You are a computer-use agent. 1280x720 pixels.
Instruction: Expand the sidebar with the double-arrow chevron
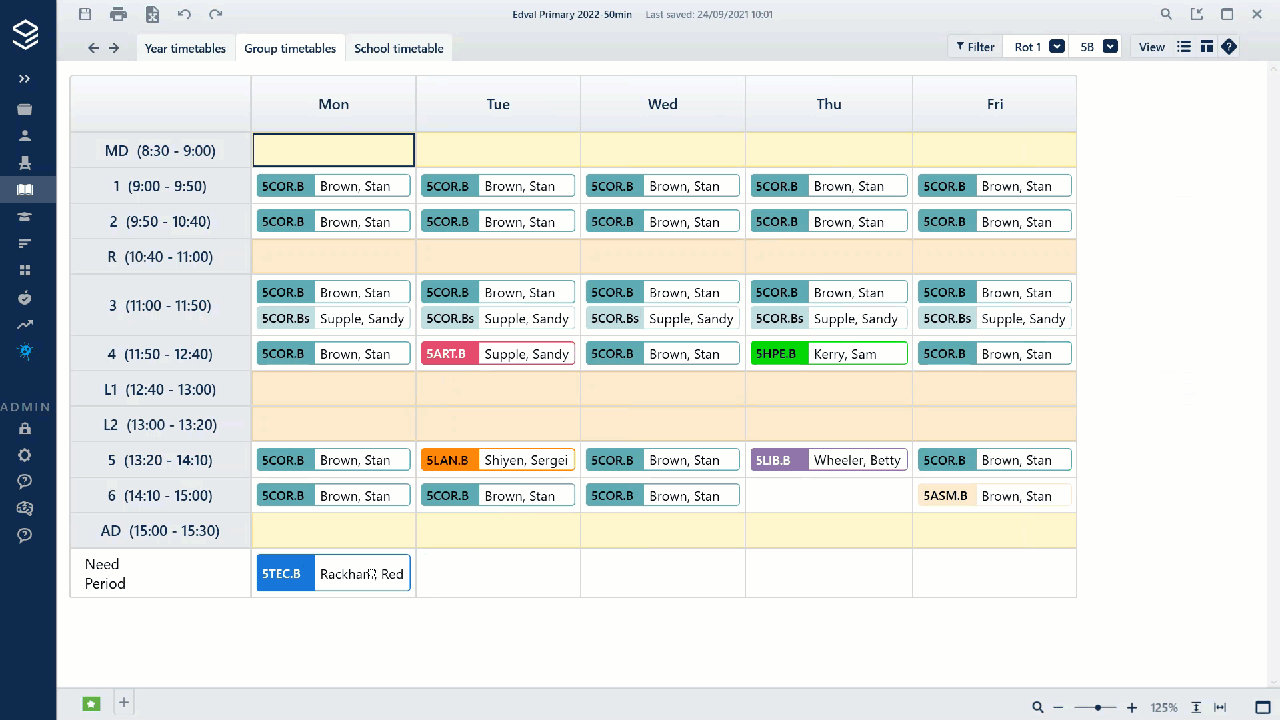[24, 79]
